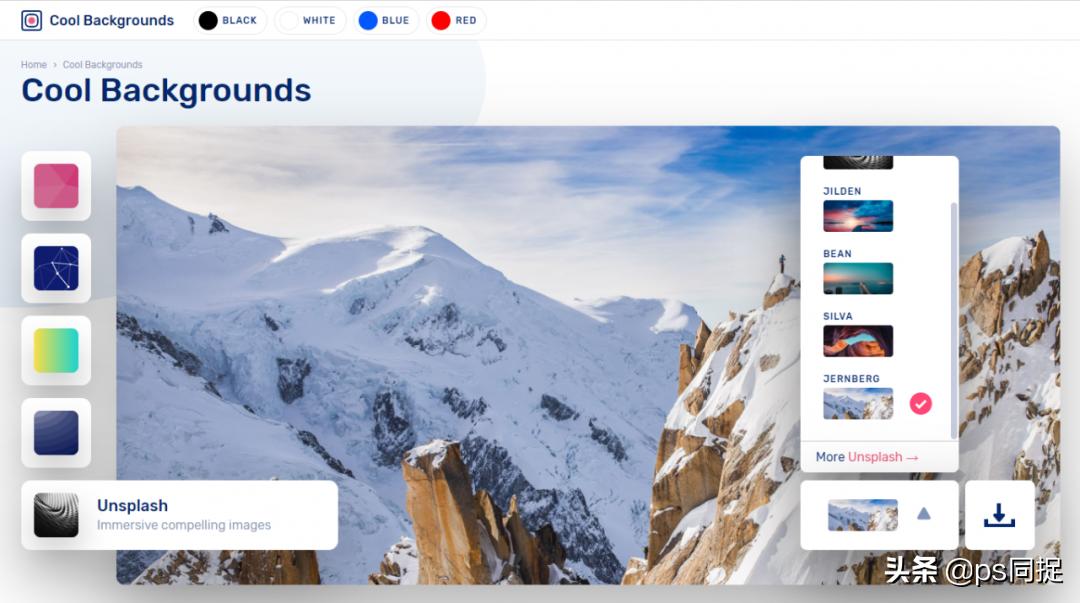Click the pink checkmark beside Jernberg
Viewport: 1080px width, 603px height.
tap(920, 404)
